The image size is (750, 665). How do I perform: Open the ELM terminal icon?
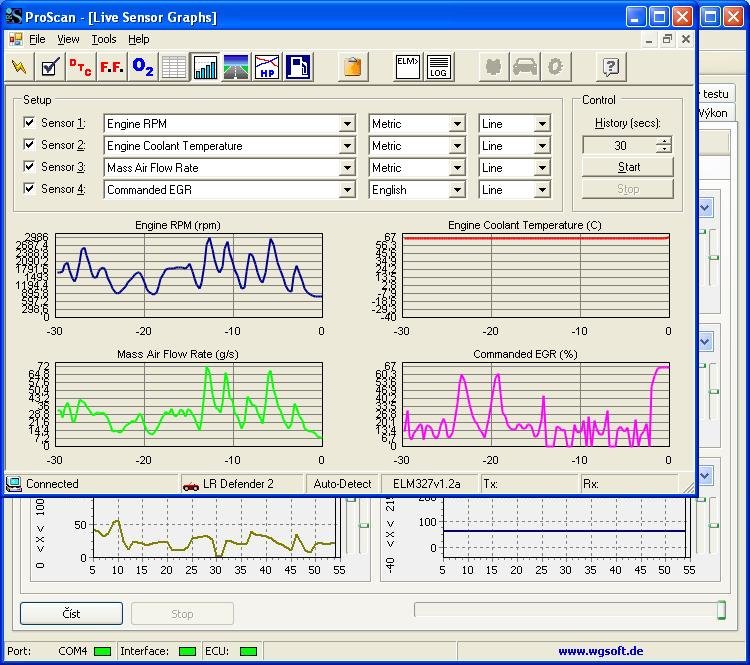point(407,67)
